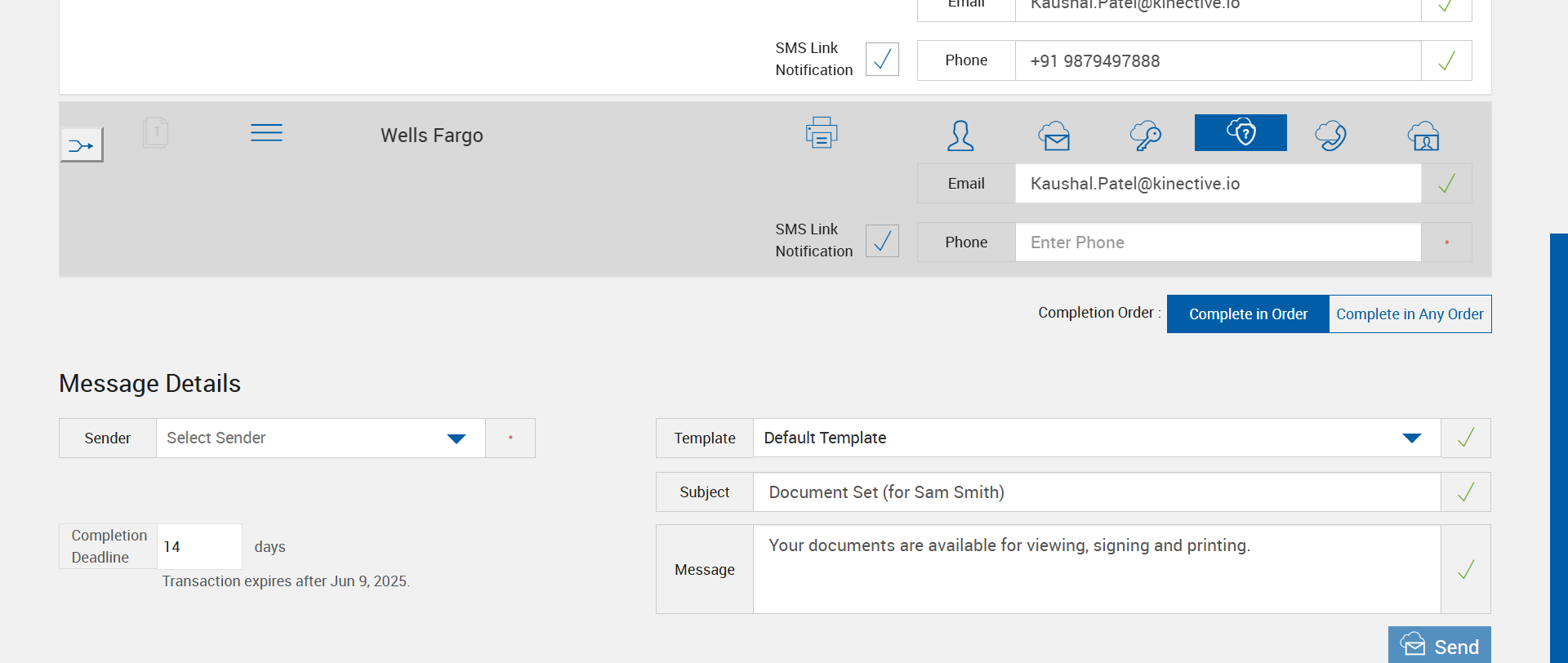Image resolution: width=1568 pixels, height=663 pixels.
Task: Click the Subject text field
Action: 1096,492
